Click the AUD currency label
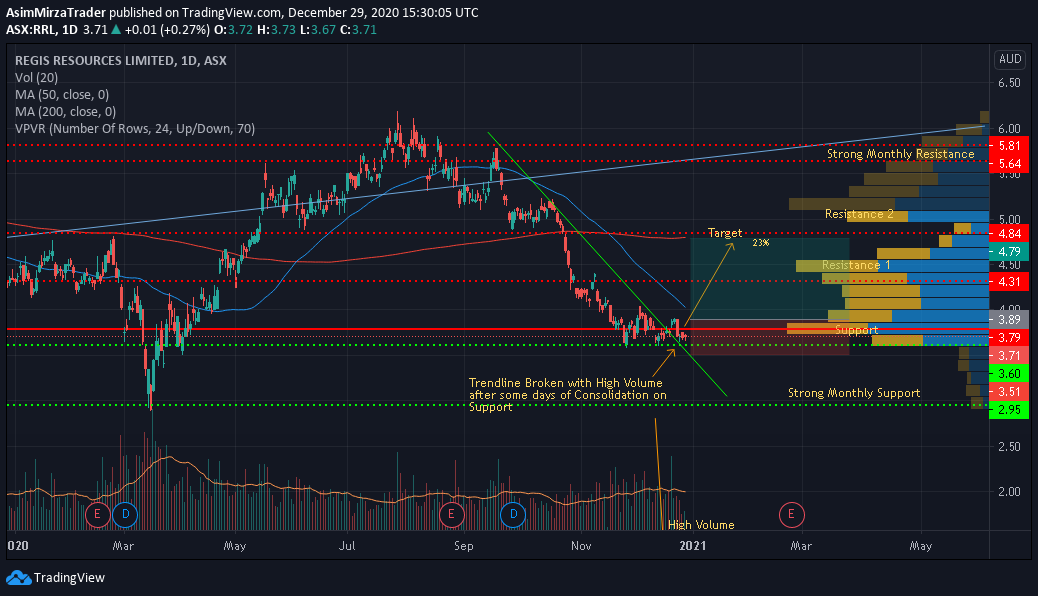 click(1010, 59)
